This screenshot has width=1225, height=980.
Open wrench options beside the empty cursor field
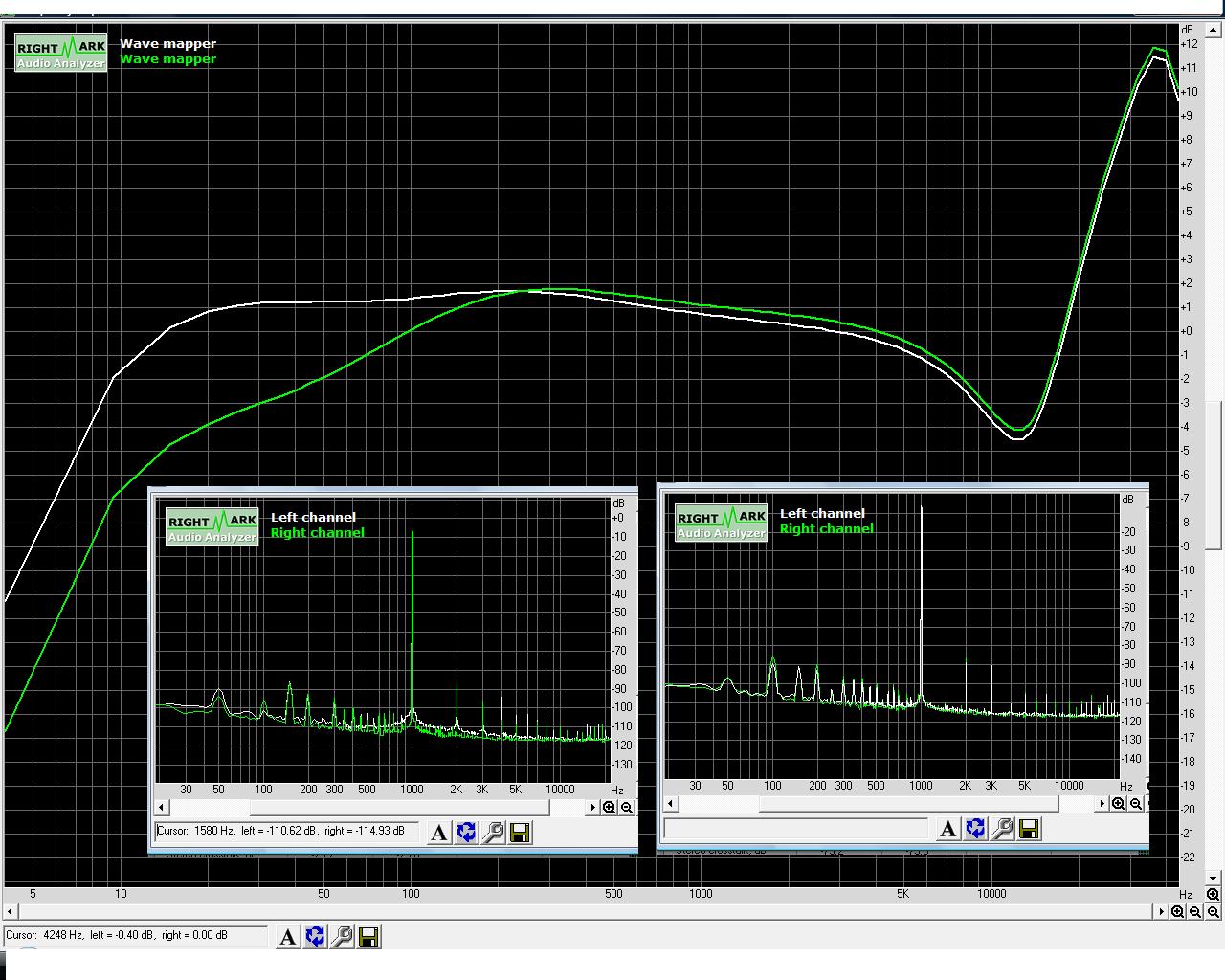(1003, 829)
